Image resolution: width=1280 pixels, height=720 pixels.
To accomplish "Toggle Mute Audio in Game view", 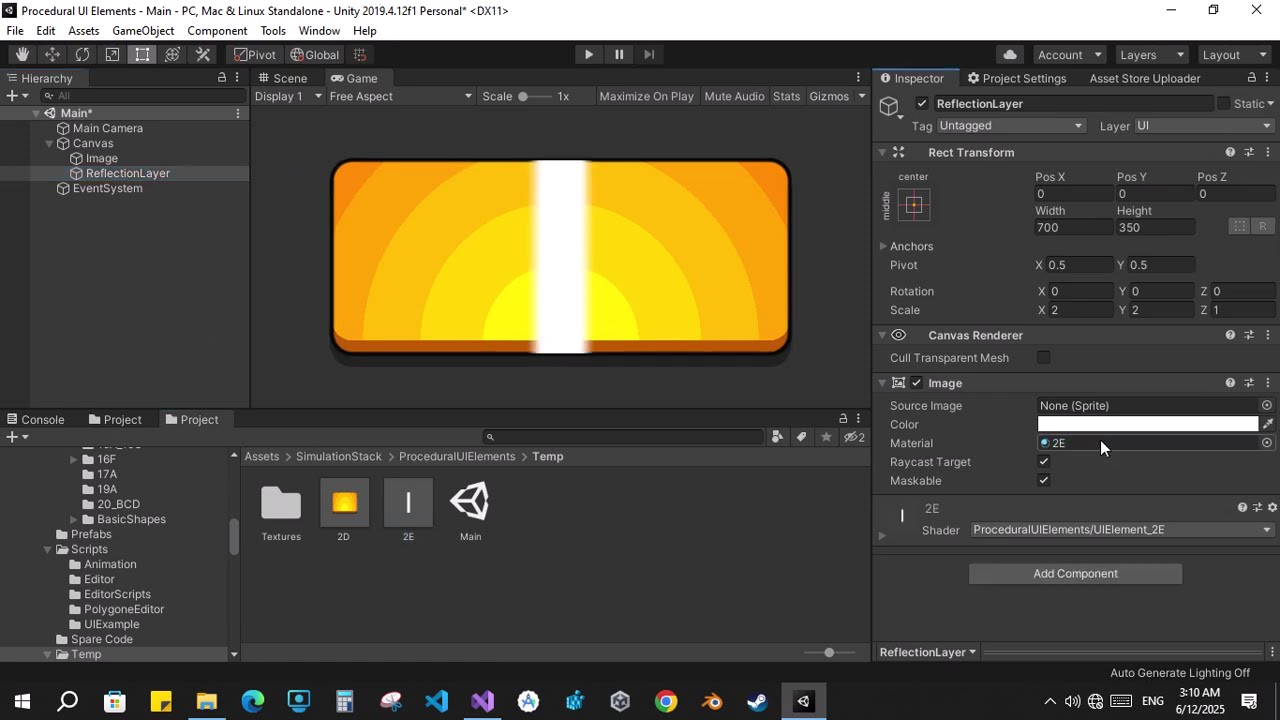I will pyautogui.click(x=734, y=96).
